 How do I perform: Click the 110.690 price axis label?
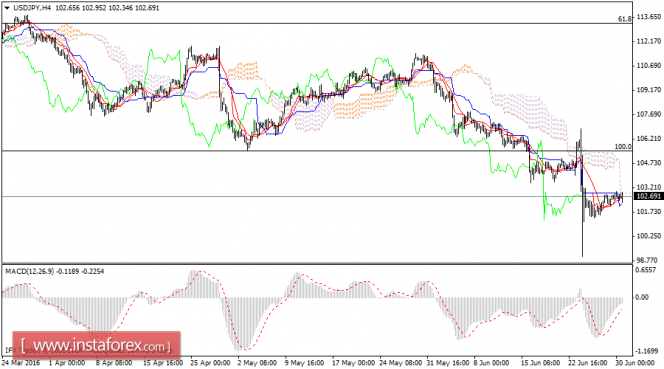coord(649,66)
